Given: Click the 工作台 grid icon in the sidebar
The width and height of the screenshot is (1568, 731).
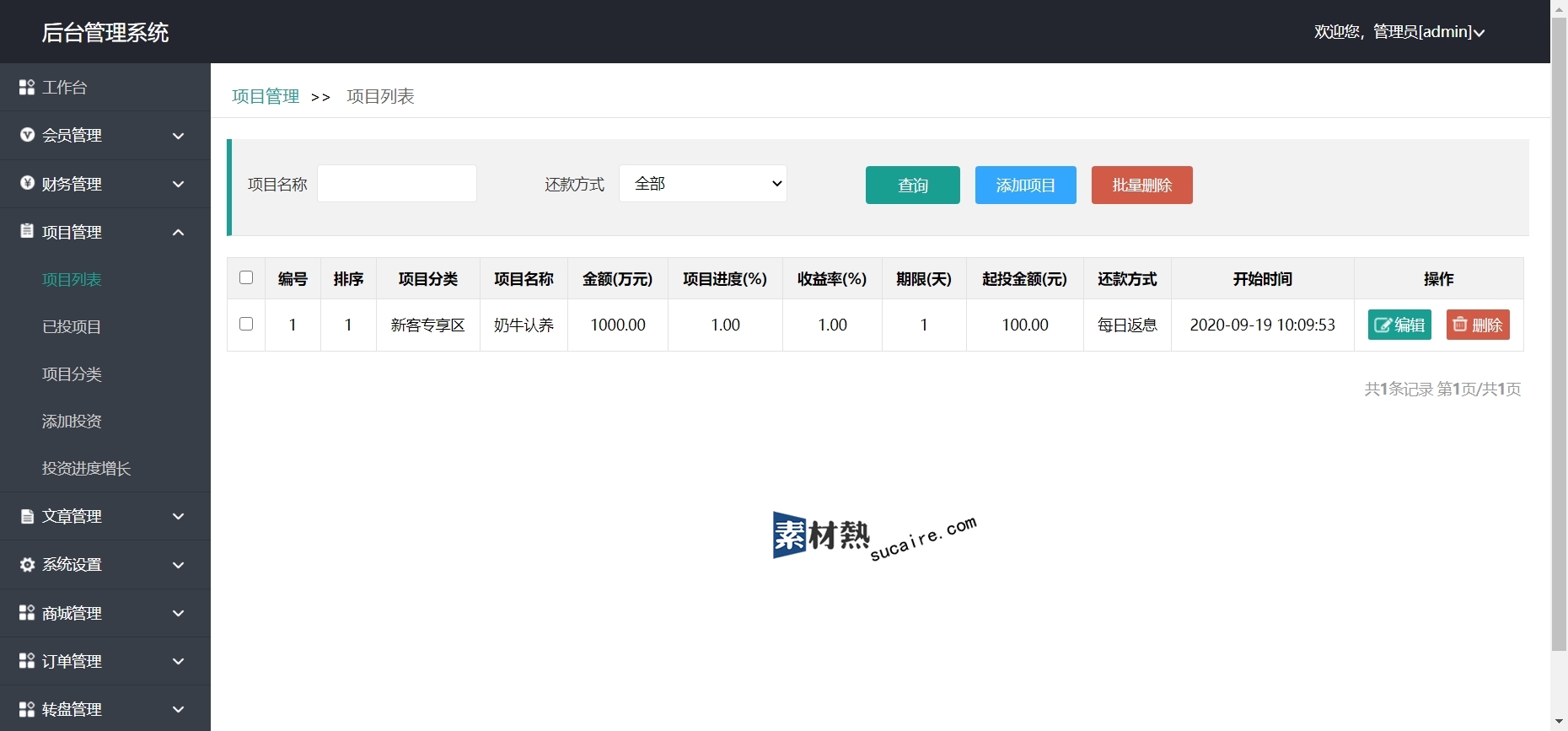Looking at the screenshot, I should 27,87.
